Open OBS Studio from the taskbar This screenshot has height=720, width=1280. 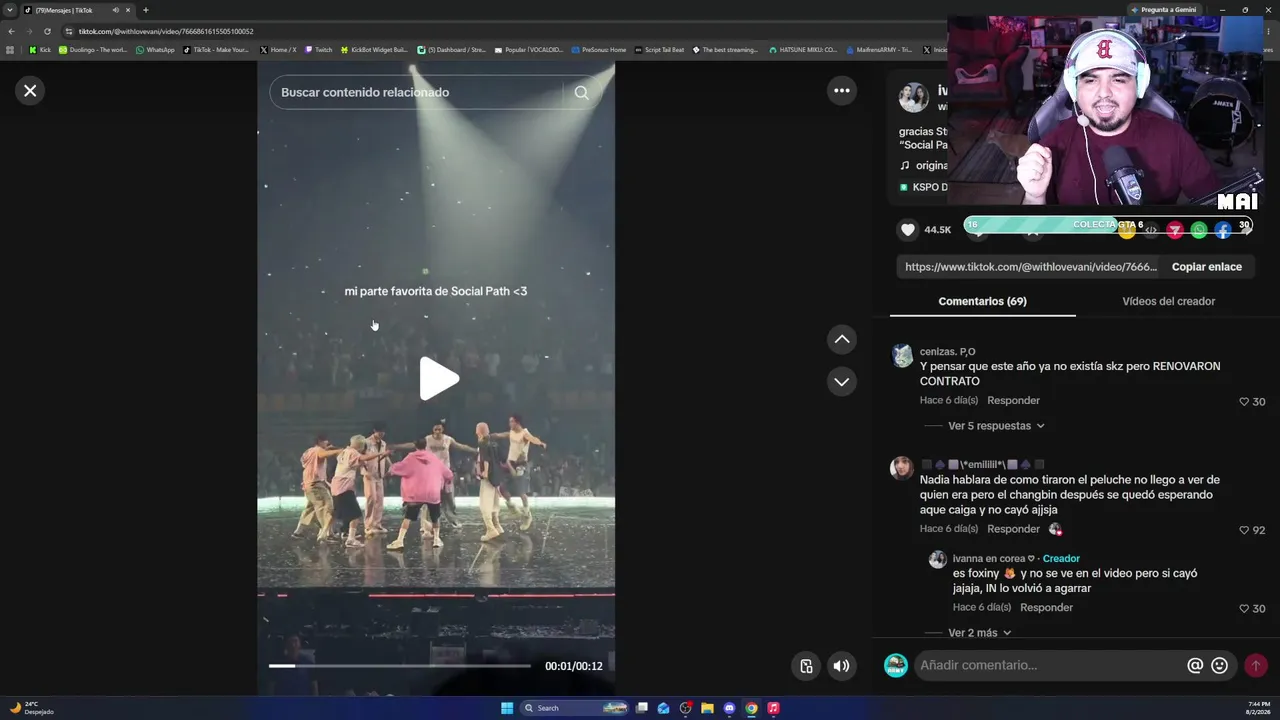[685, 708]
